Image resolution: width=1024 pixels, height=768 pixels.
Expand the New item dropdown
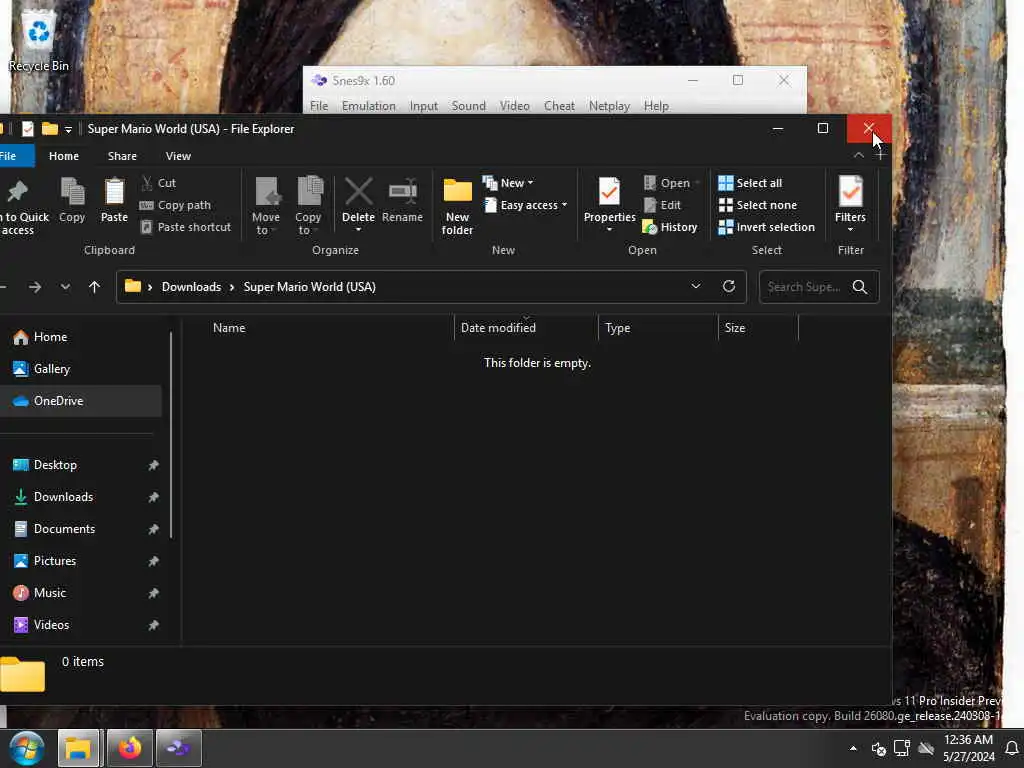pos(508,183)
